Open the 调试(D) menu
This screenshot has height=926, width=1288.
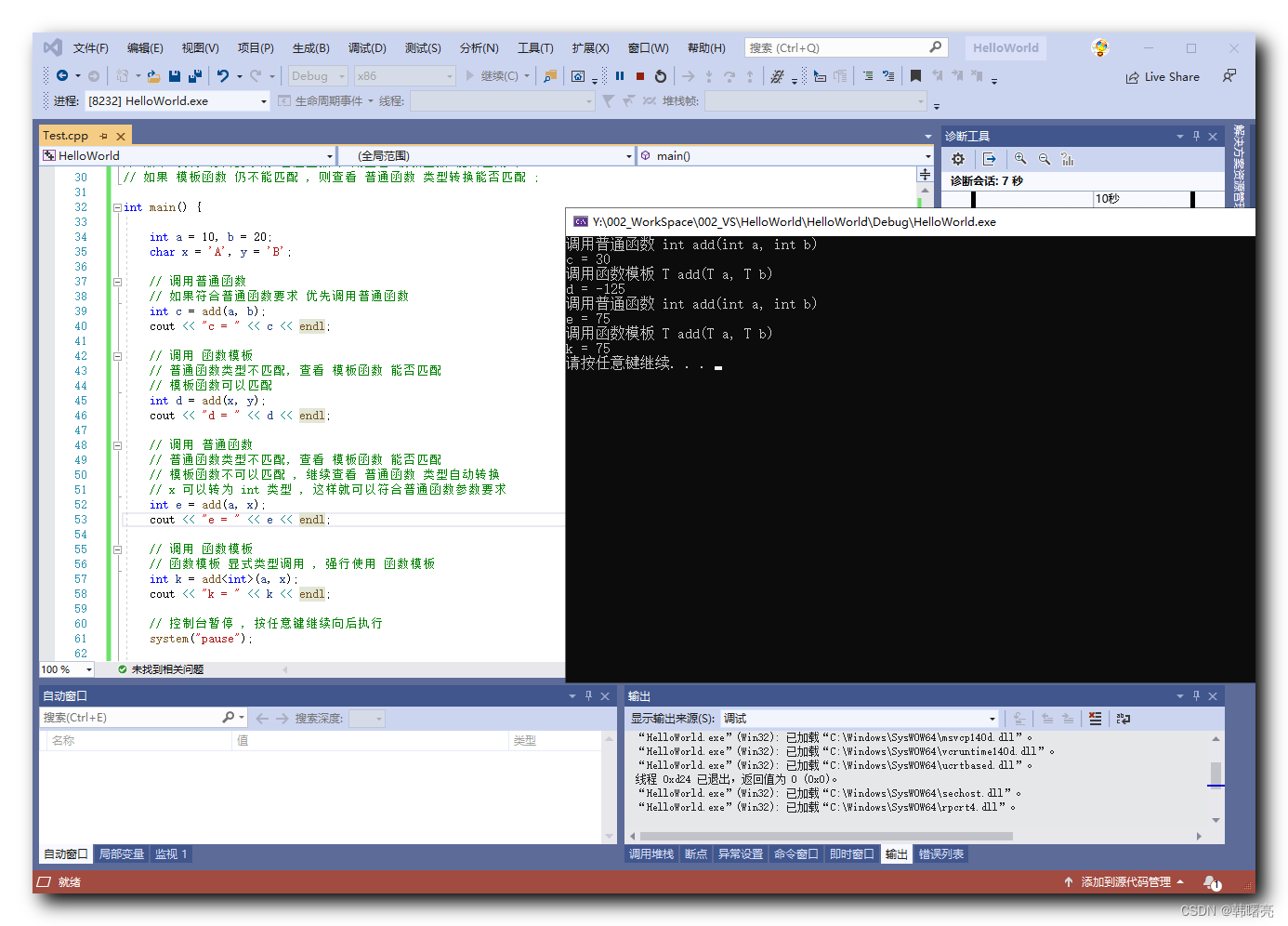click(x=367, y=48)
